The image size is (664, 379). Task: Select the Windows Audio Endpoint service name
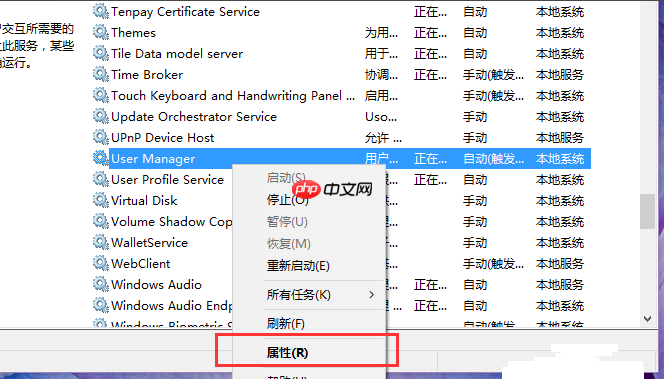(x=172, y=305)
